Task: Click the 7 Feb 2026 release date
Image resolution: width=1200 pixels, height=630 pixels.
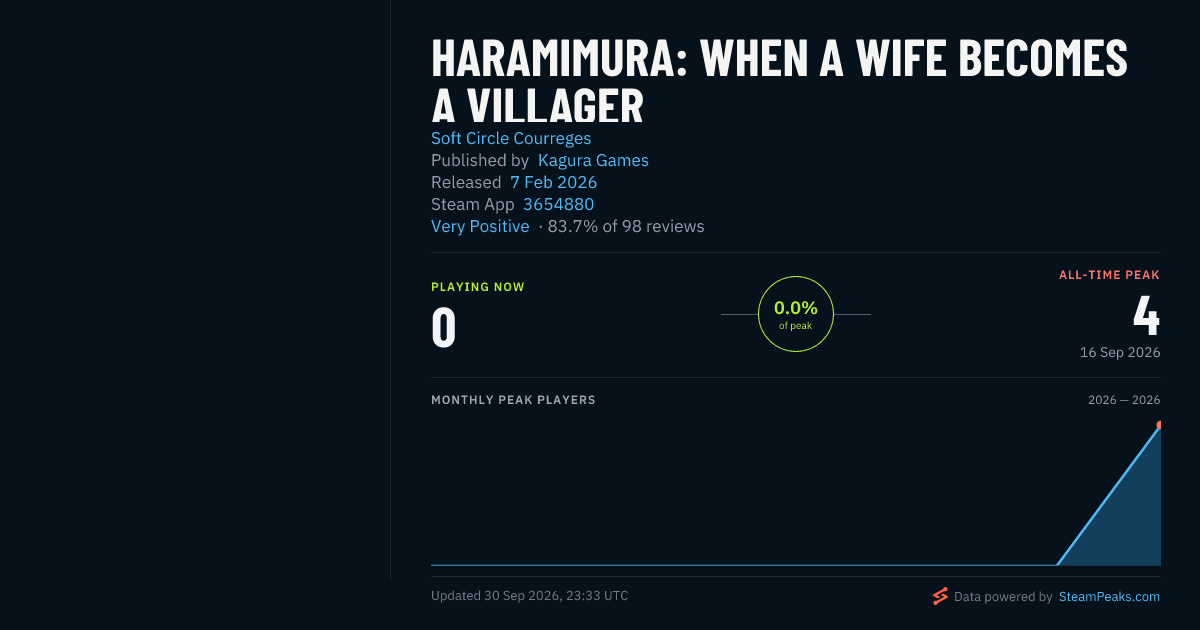Action: (x=553, y=182)
